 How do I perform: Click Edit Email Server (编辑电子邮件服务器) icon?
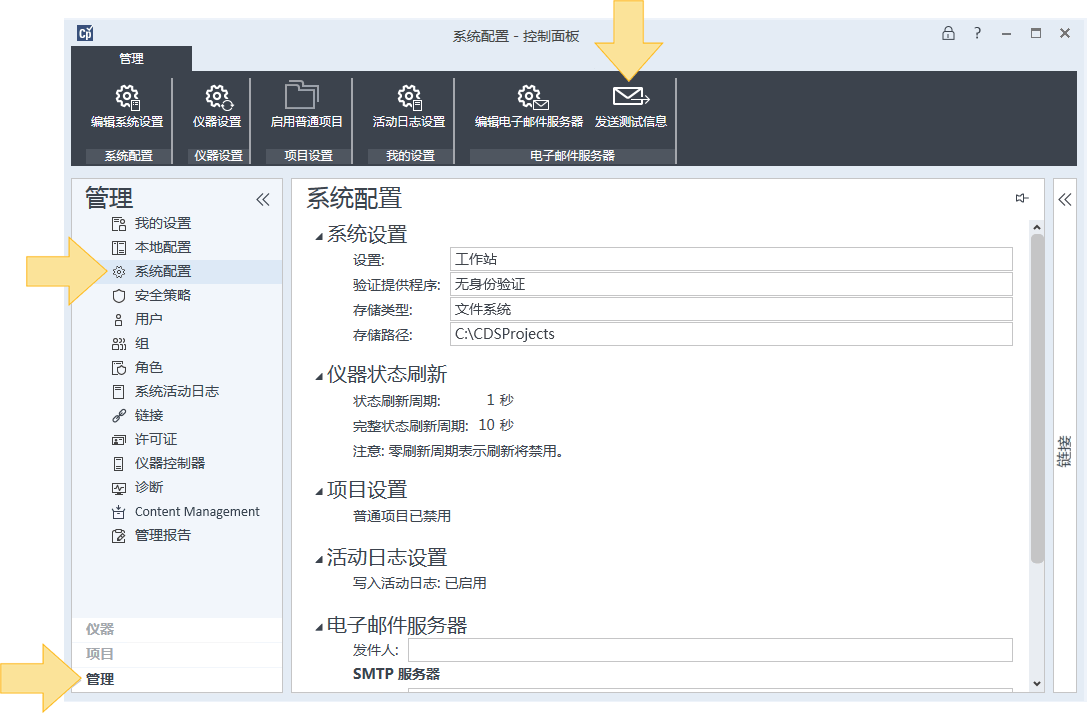tap(532, 97)
